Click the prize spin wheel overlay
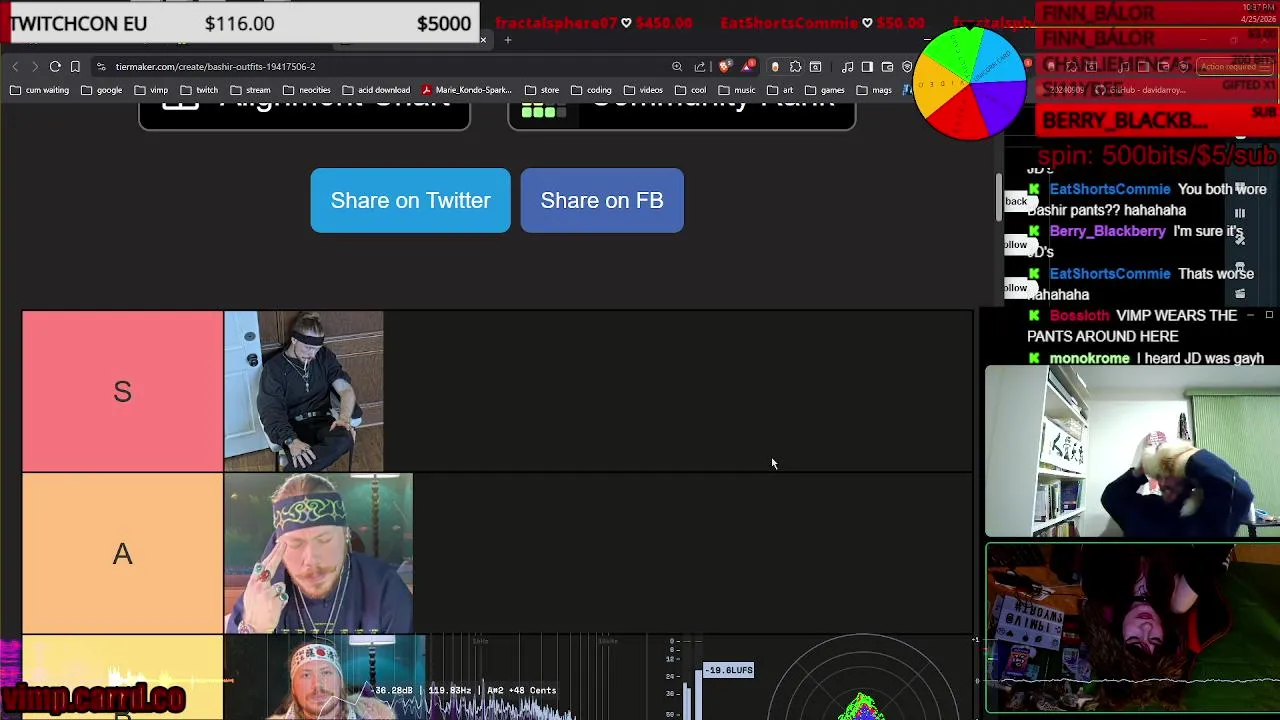The height and width of the screenshot is (720, 1280). pyautogui.click(x=970, y=84)
